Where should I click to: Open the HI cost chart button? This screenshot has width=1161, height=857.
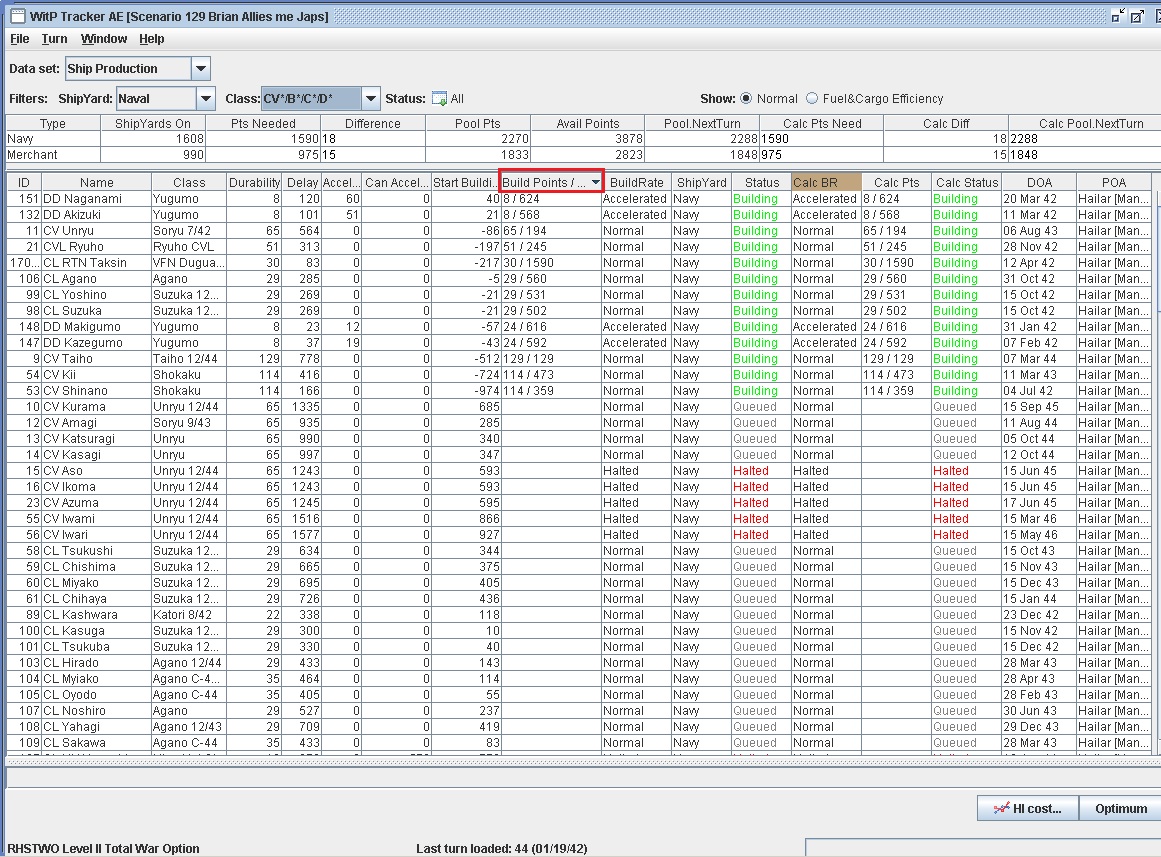(x=1027, y=808)
